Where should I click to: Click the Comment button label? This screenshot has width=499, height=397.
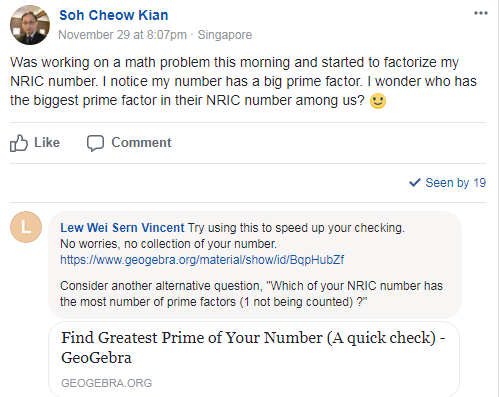coord(141,143)
